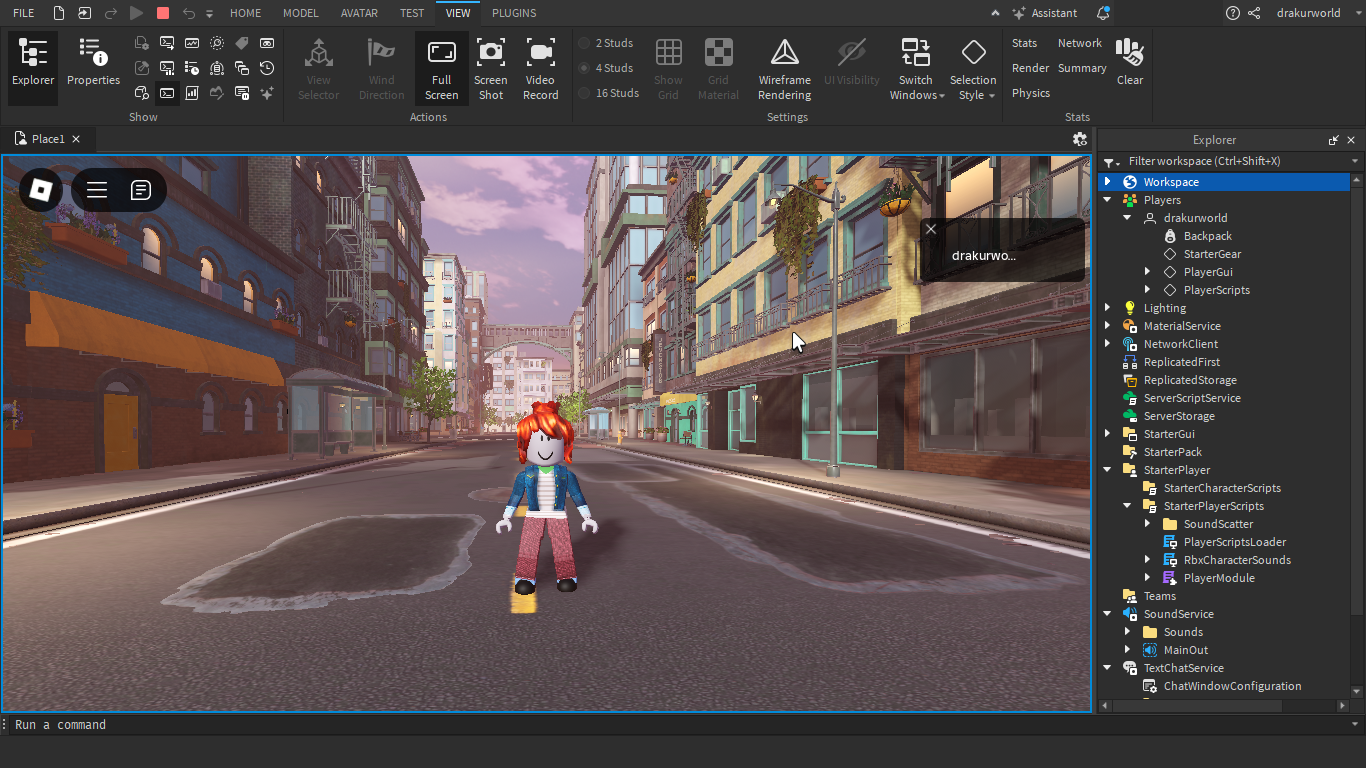The width and height of the screenshot is (1366, 768).
Task: Switch to the PLUGINS ribbon tab
Action: click(514, 13)
